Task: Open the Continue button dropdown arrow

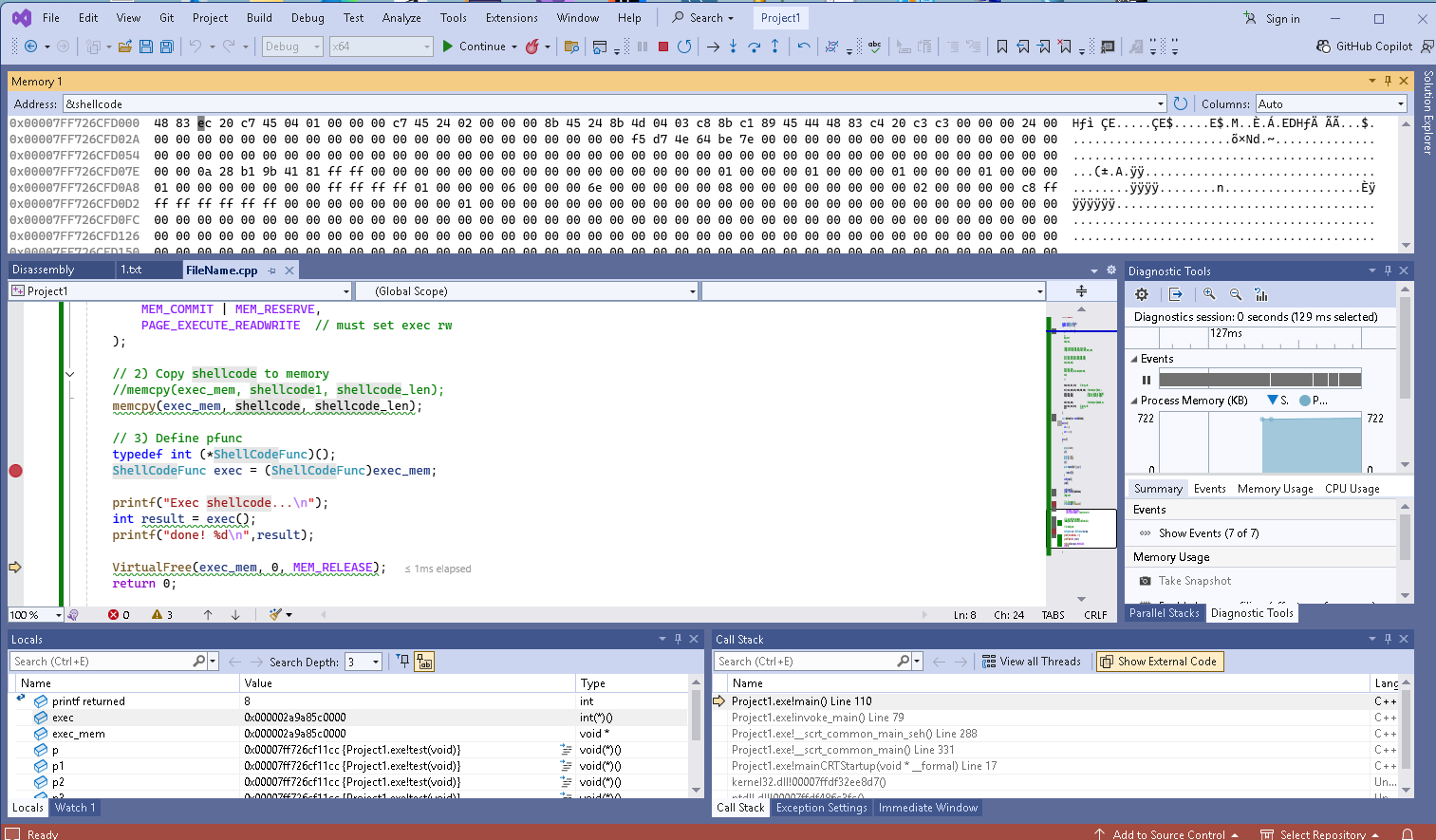Action: (514, 46)
